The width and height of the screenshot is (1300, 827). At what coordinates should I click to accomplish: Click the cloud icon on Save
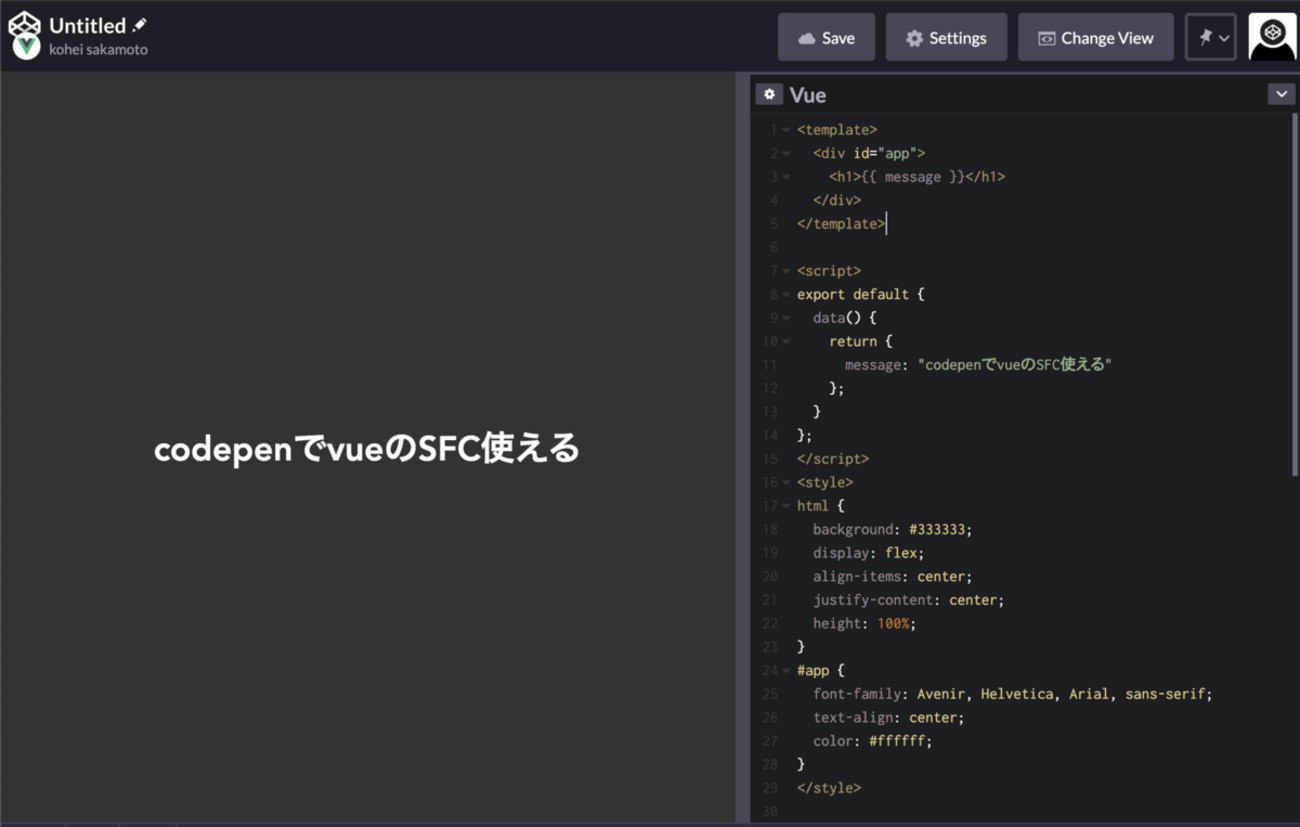806,38
